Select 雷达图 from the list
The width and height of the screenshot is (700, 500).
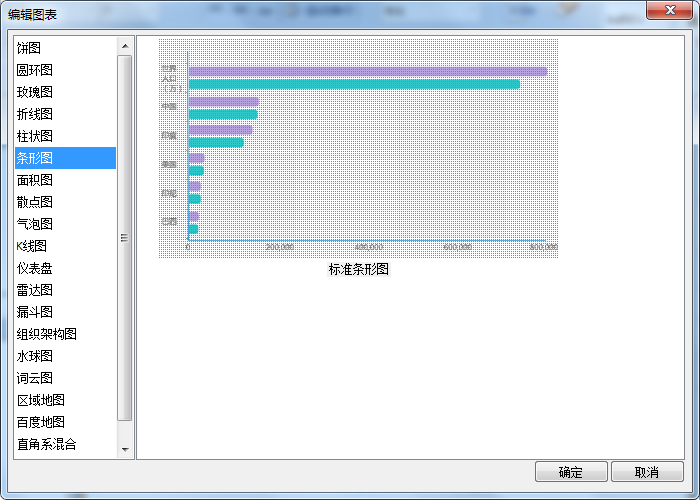coord(34,290)
